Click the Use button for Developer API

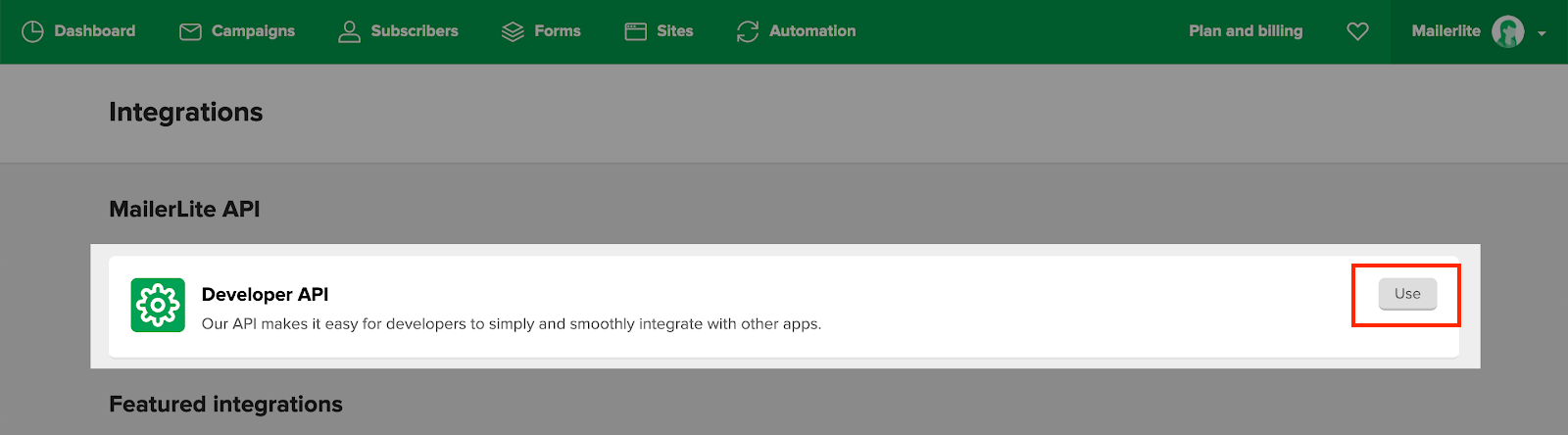[1407, 294]
